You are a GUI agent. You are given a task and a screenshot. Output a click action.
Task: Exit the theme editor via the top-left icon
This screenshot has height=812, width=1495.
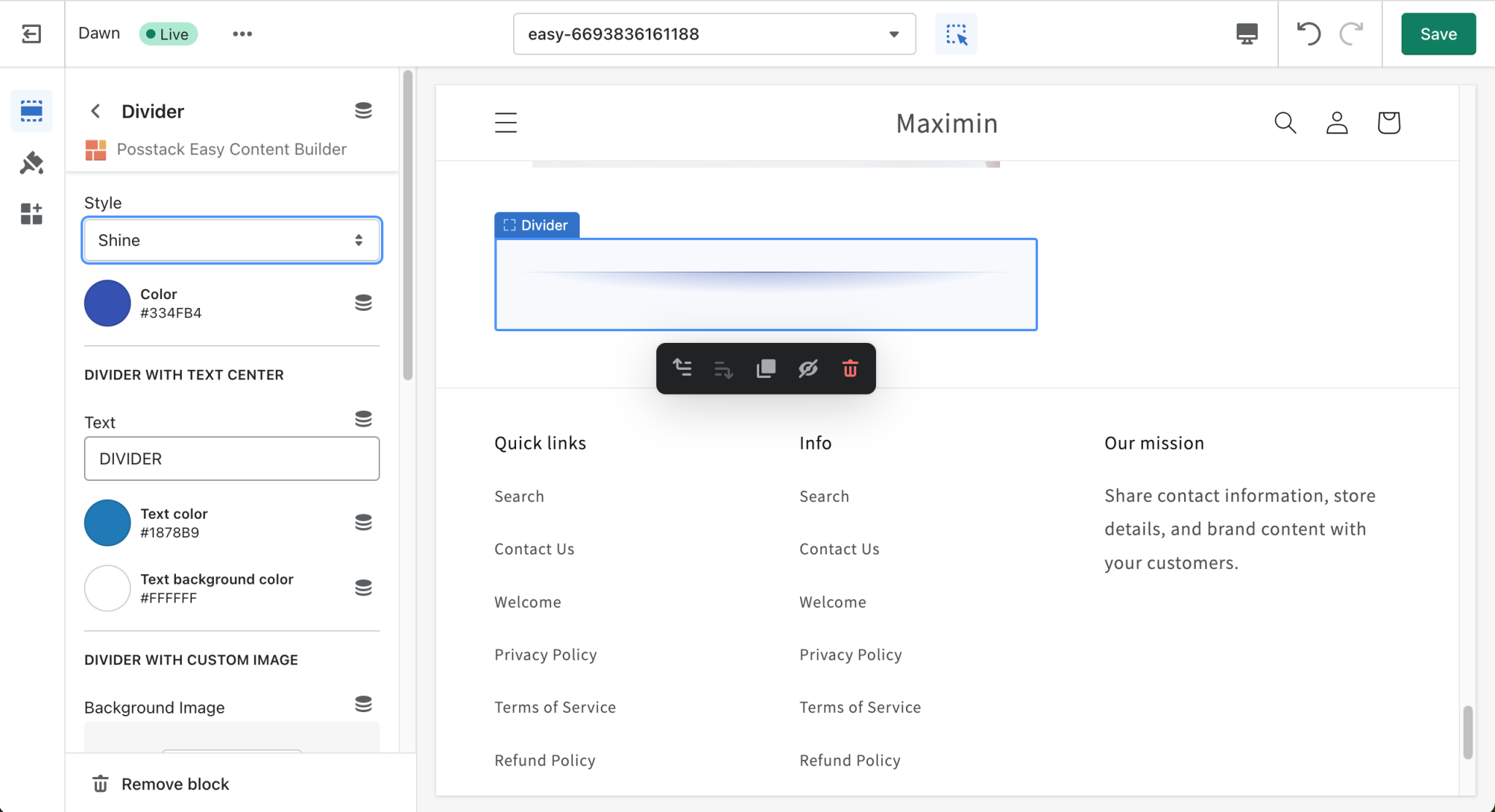click(31, 34)
